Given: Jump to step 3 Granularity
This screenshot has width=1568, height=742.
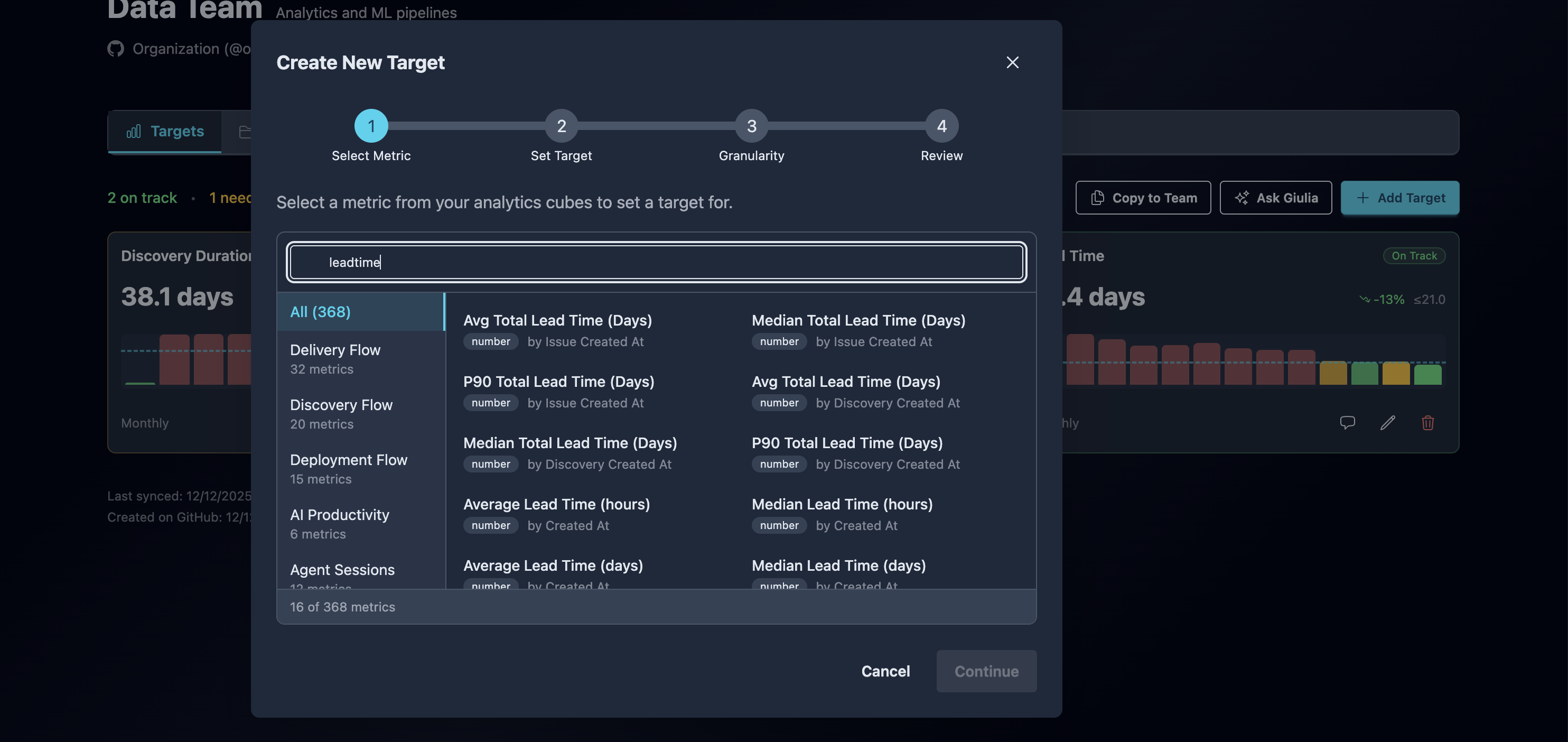Looking at the screenshot, I should pyautogui.click(x=751, y=127).
